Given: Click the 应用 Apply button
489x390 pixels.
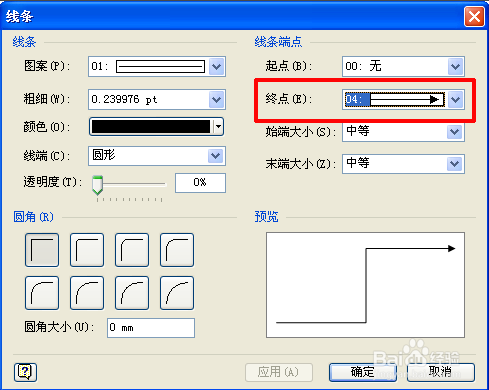Looking at the screenshot, I should [279, 372].
